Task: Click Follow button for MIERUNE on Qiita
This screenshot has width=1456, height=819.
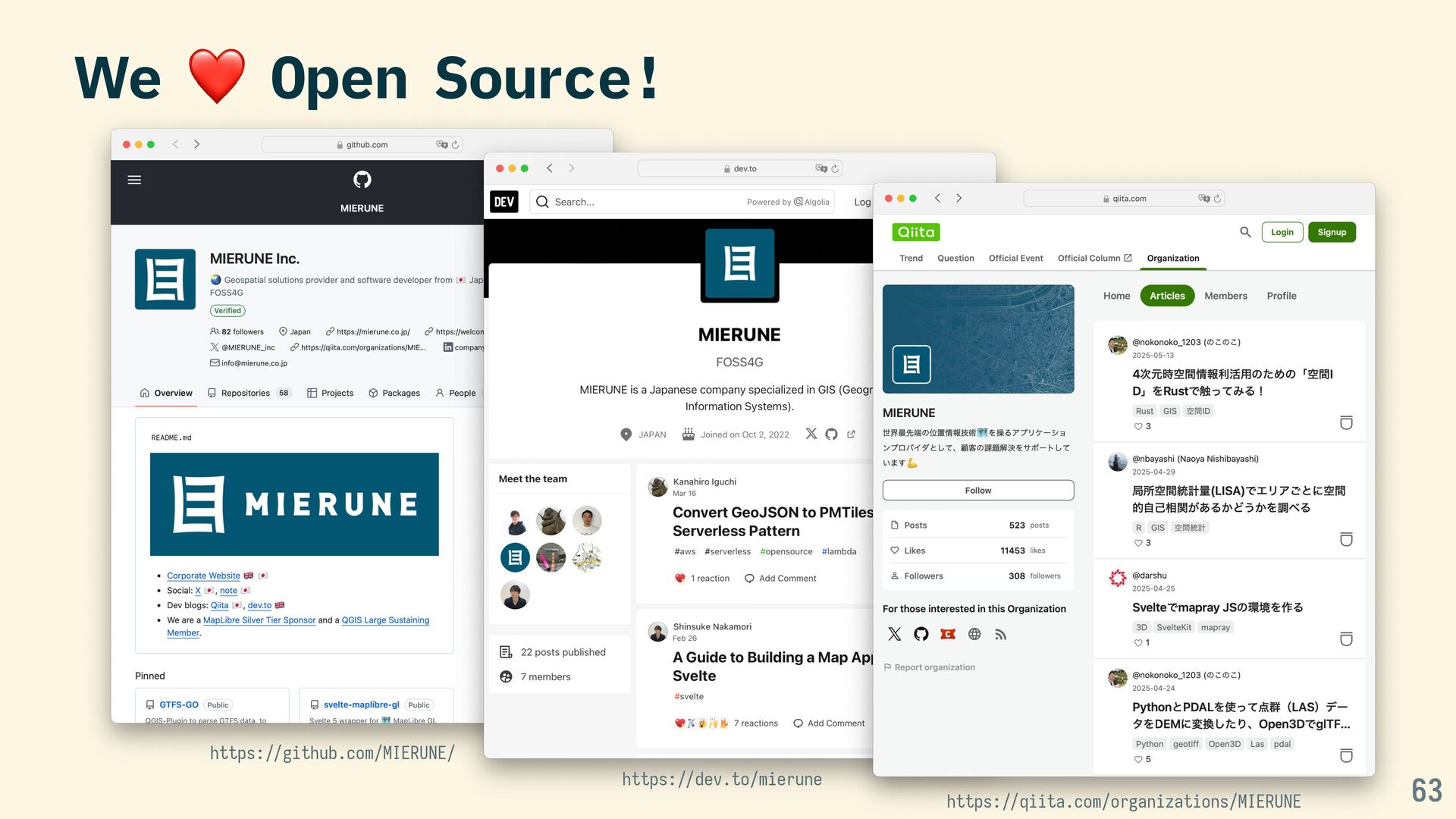Action: pos(978,491)
